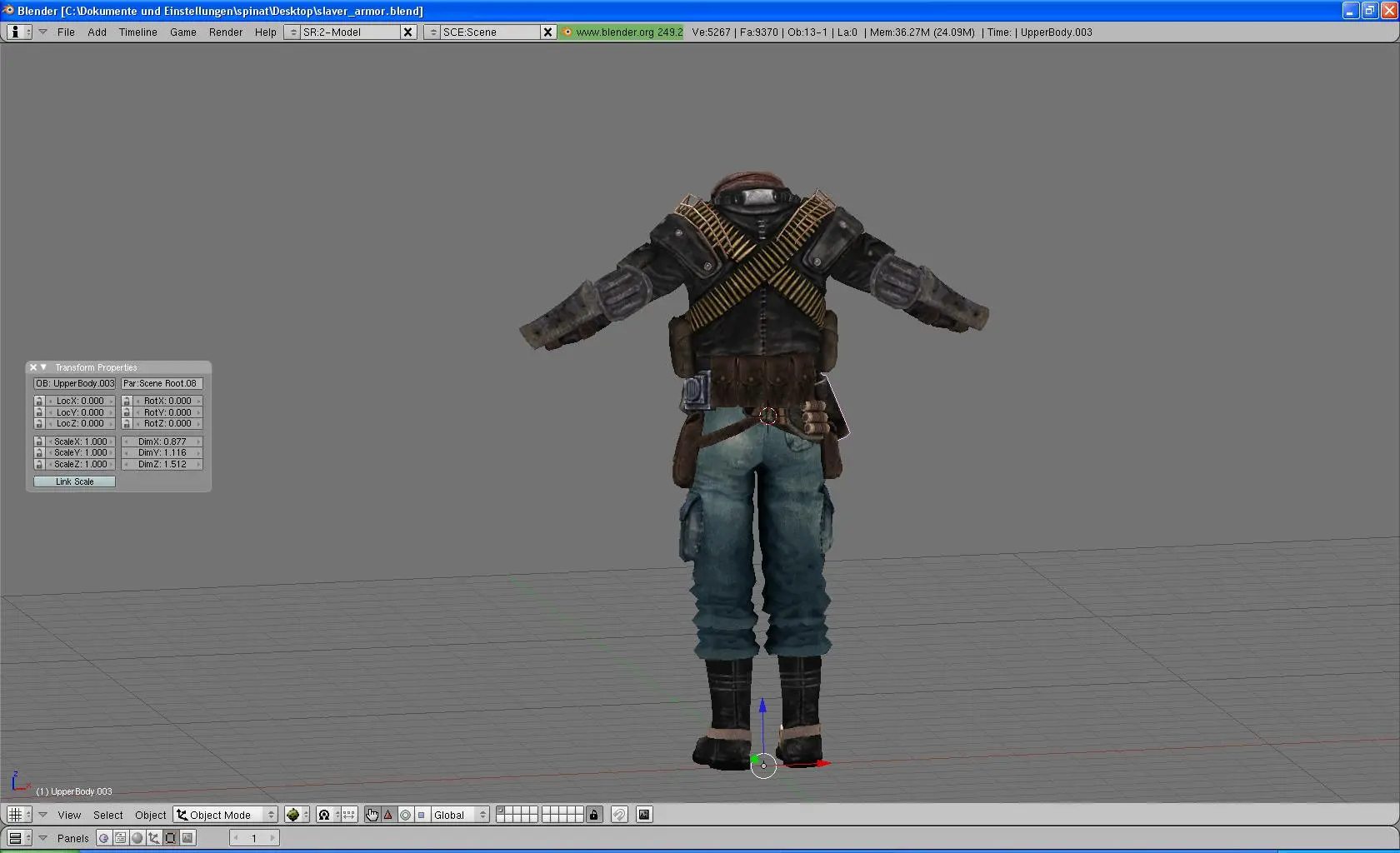Open the Render menu
1400x853 pixels.
226,32
